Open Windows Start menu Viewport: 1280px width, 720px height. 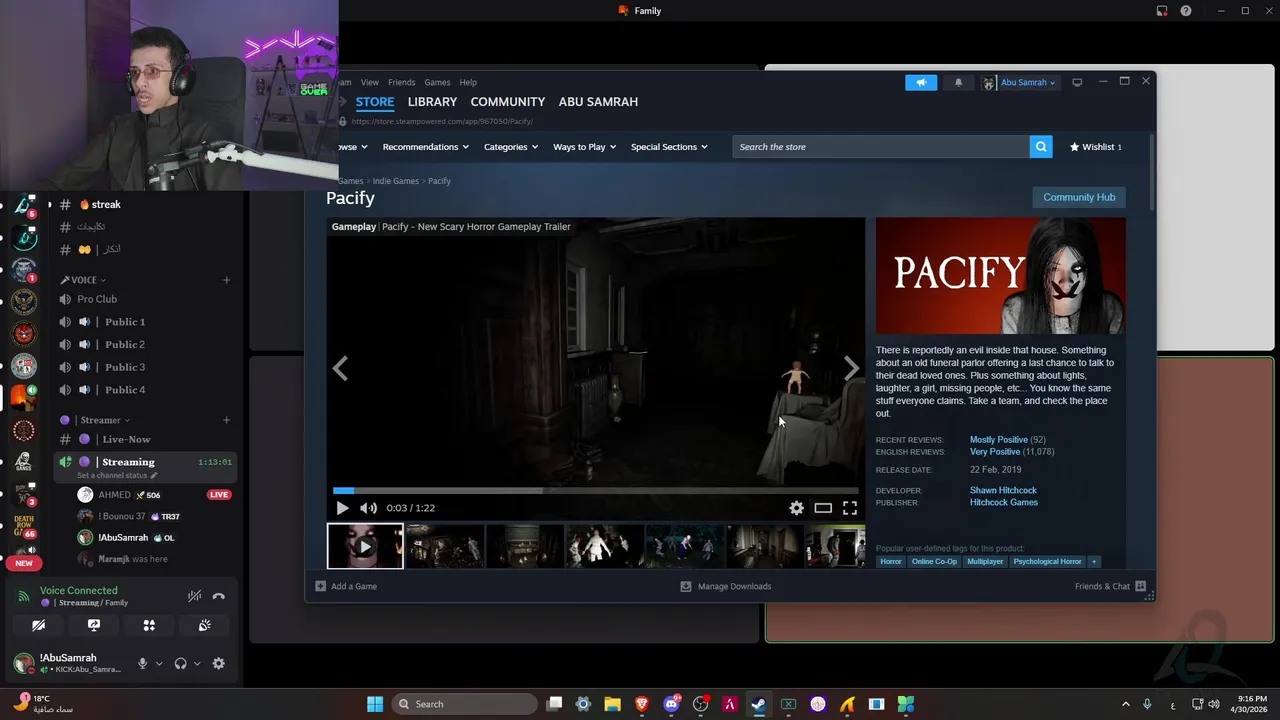point(375,704)
